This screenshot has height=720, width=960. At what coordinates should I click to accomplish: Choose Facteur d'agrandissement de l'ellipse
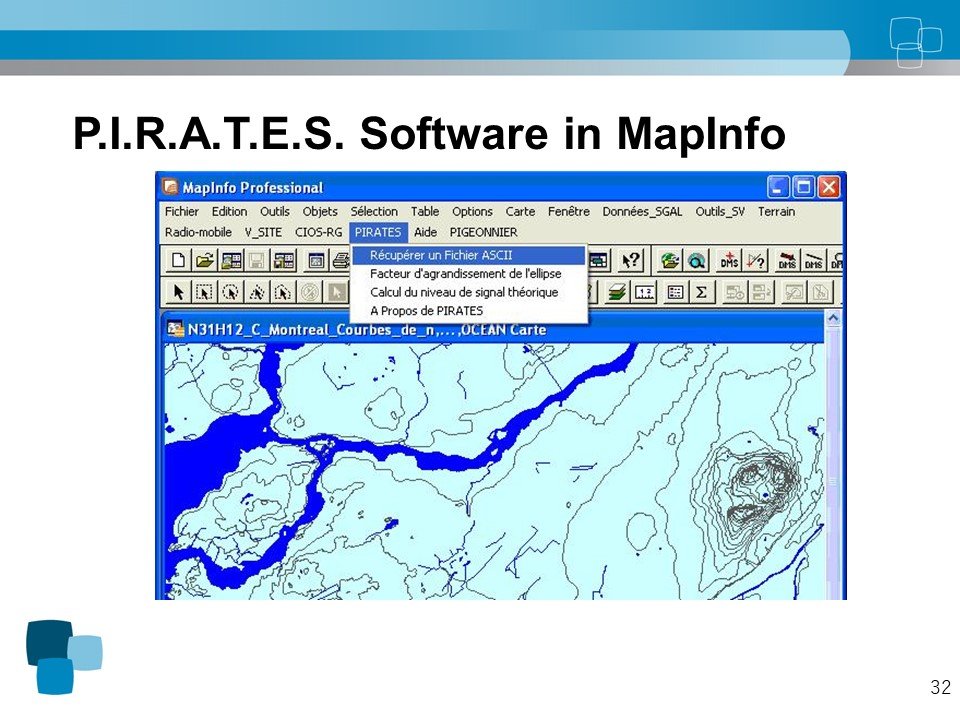click(468, 274)
